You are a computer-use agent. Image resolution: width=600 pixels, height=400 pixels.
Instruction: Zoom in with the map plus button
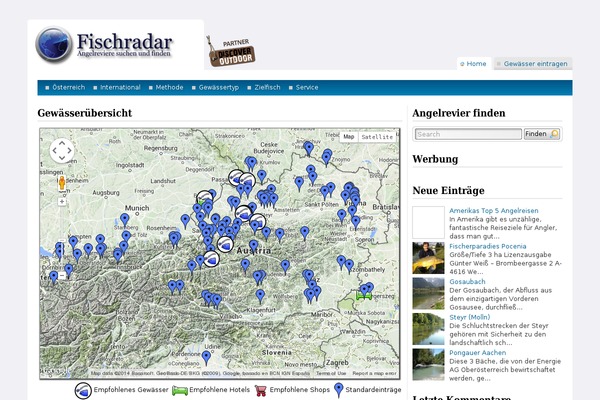click(x=62, y=201)
